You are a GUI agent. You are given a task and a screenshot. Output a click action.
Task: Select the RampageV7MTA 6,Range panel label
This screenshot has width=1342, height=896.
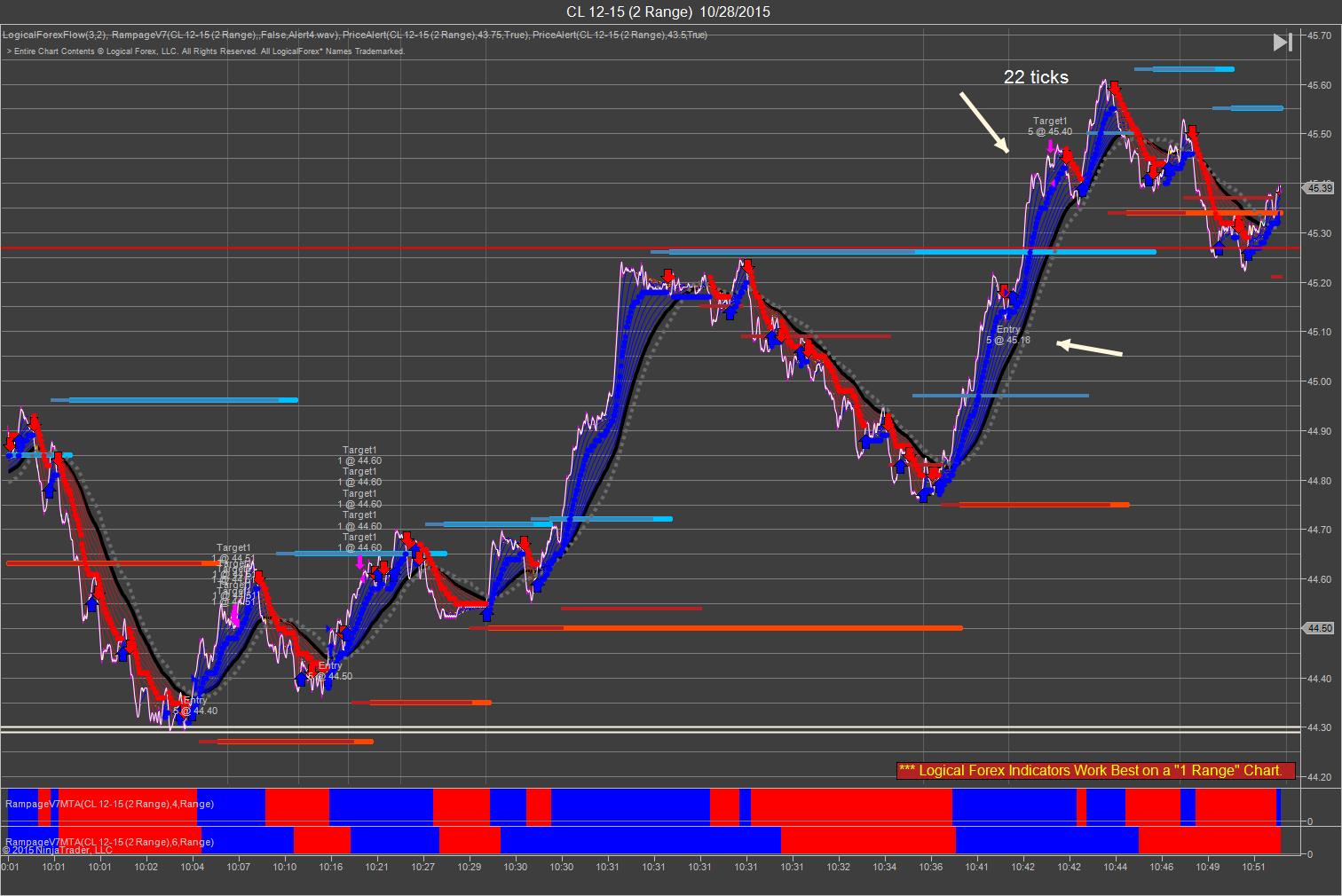click(110, 842)
